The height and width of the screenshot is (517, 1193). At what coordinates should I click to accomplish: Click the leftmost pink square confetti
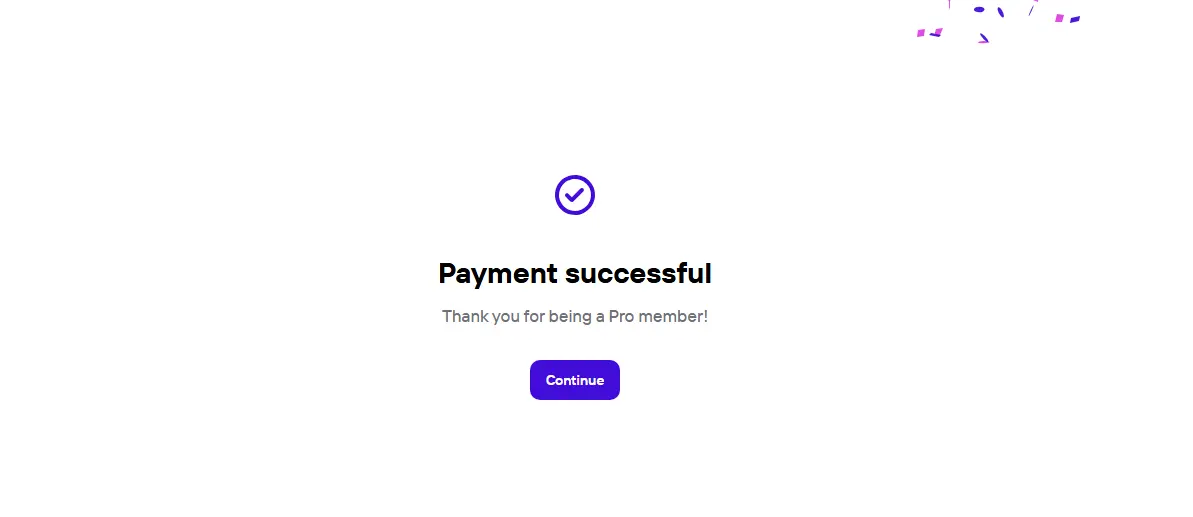click(921, 33)
